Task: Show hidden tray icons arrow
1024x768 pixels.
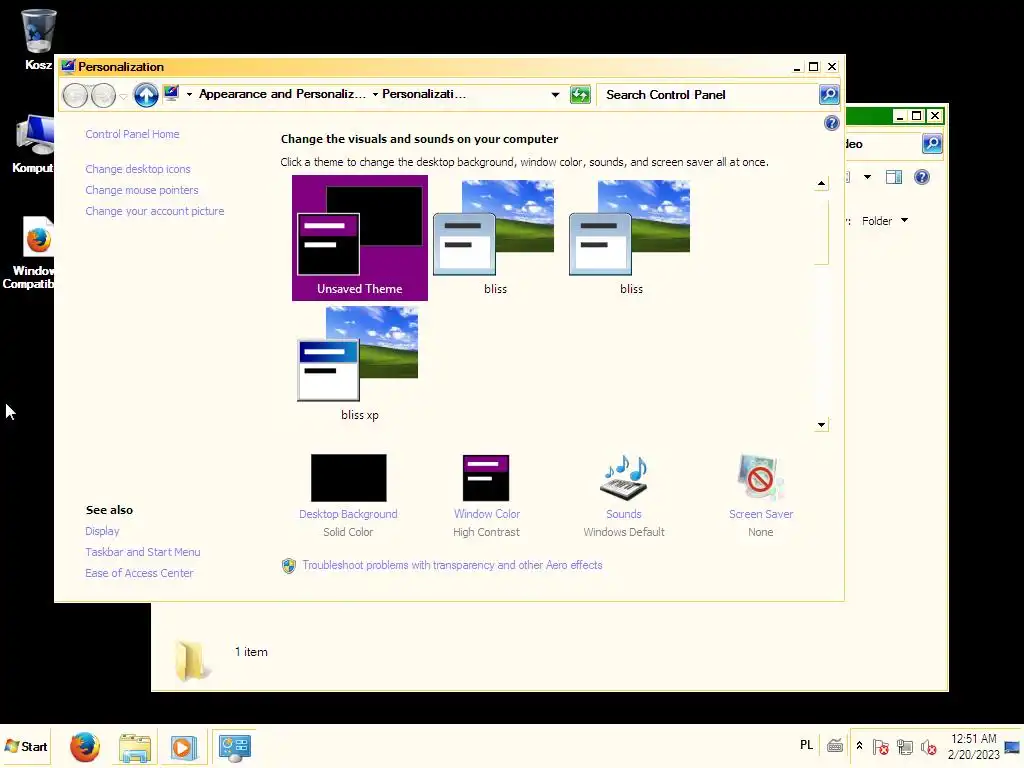Action: (859, 746)
